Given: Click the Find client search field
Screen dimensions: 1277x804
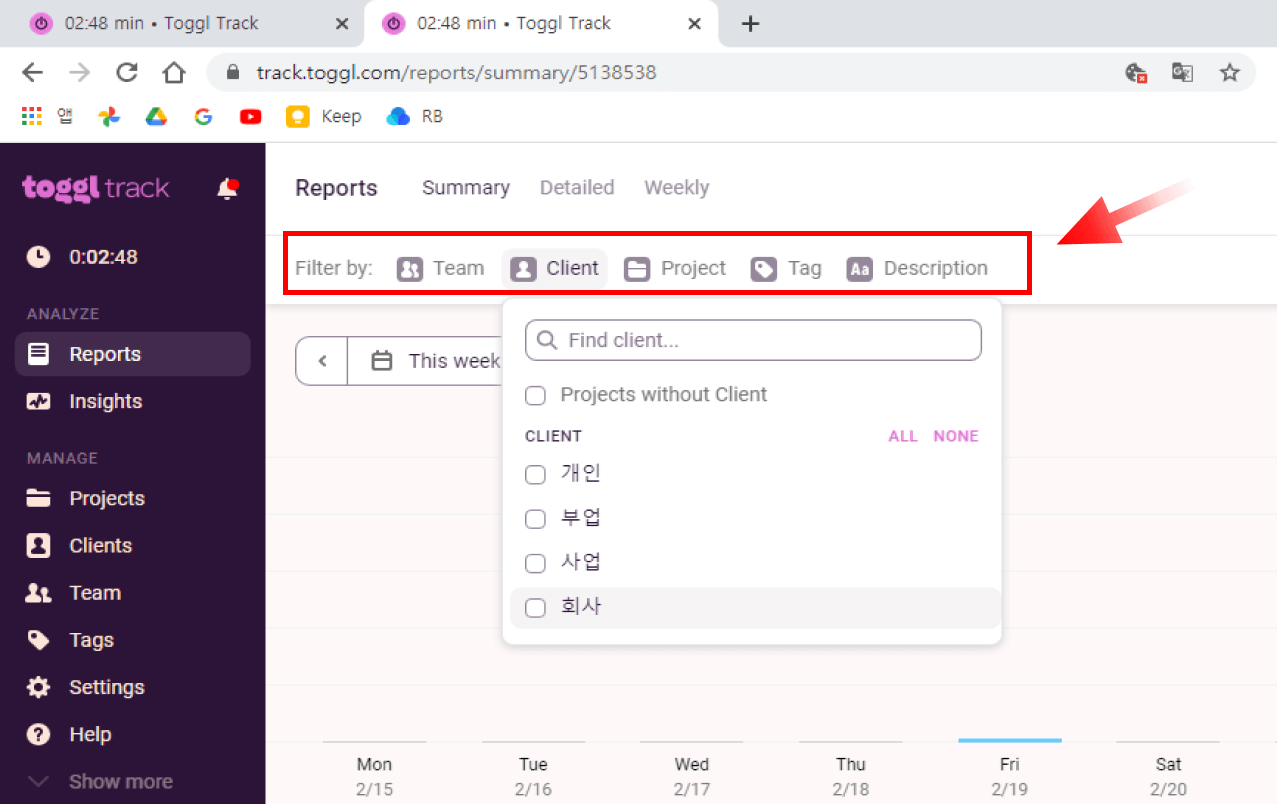Looking at the screenshot, I should click(753, 340).
